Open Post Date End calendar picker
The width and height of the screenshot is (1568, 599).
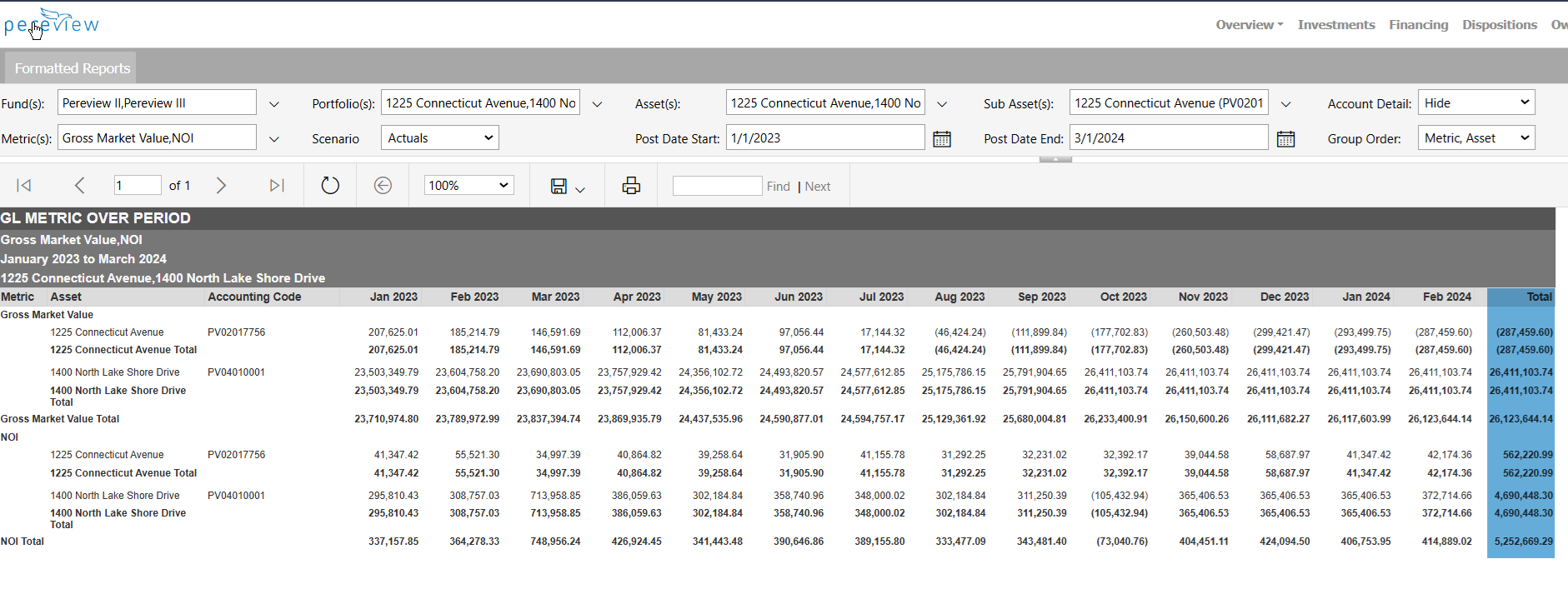(1285, 139)
